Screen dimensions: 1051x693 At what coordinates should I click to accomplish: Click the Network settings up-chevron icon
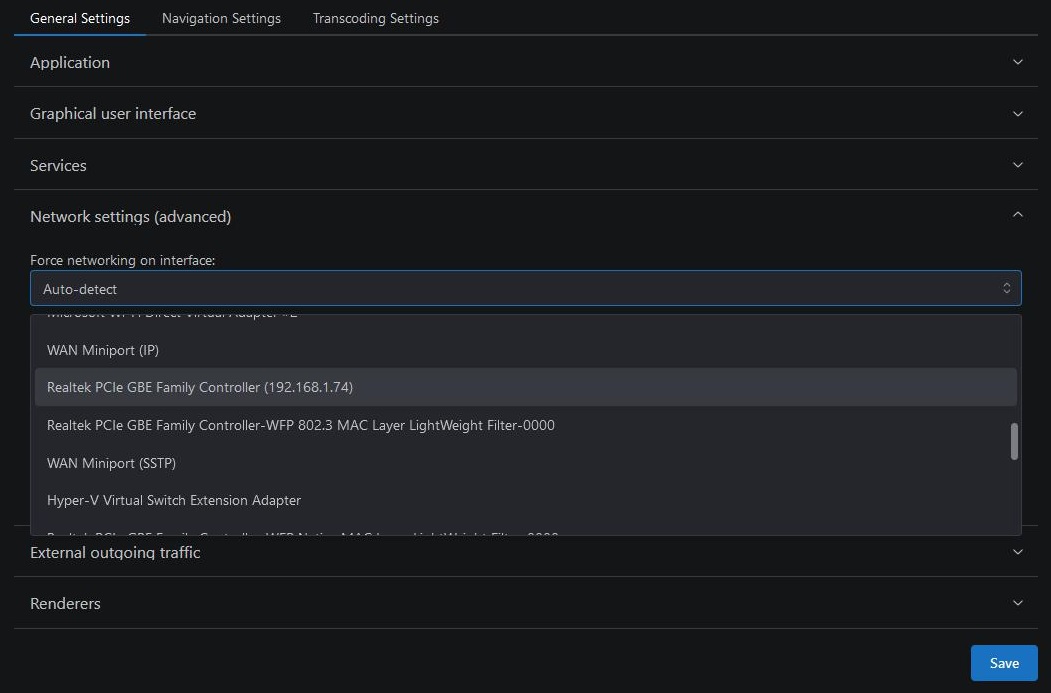click(x=1017, y=214)
